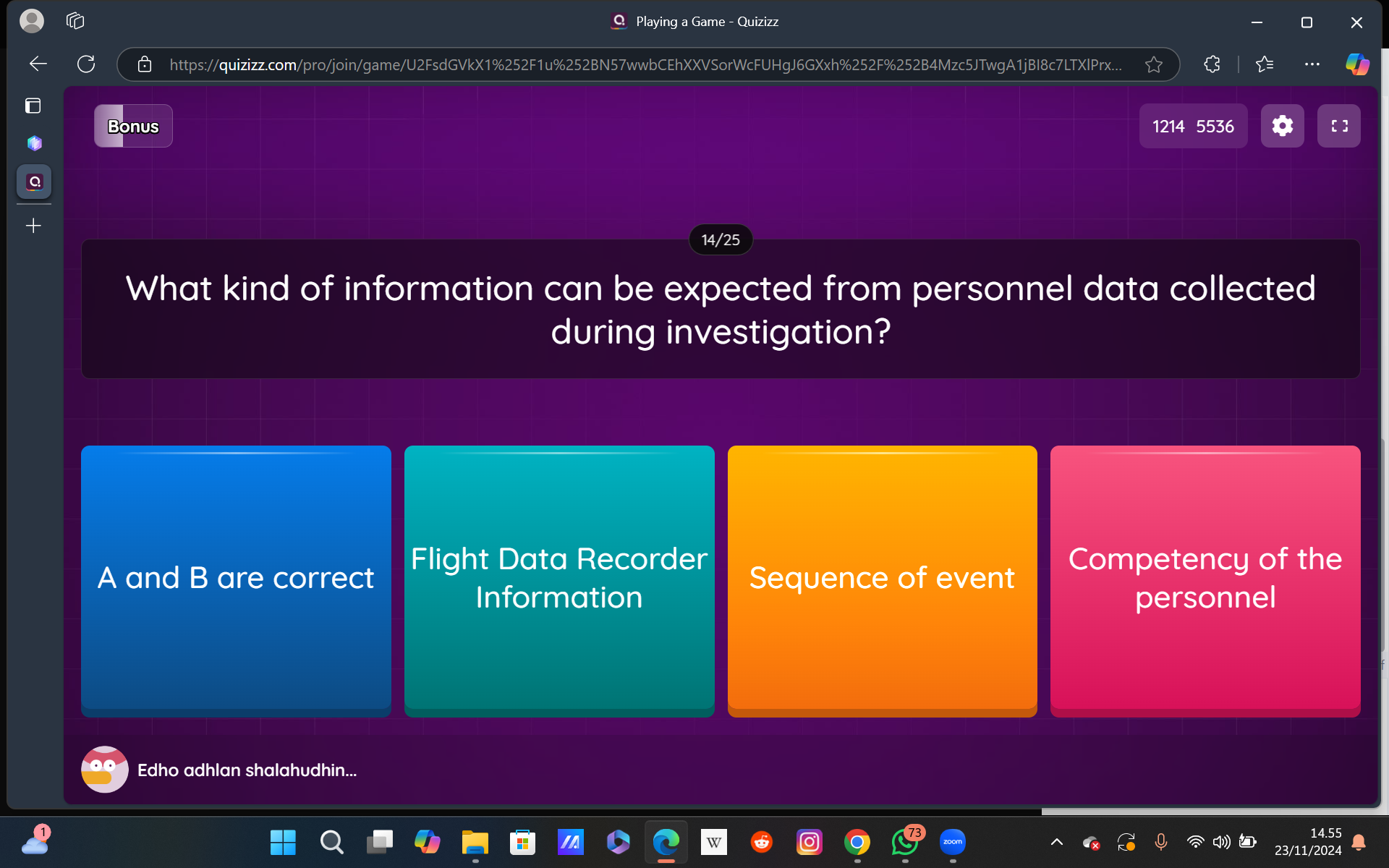The width and height of the screenshot is (1389, 868).
Task: Open Reddit from the taskbar
Action: 761,842
